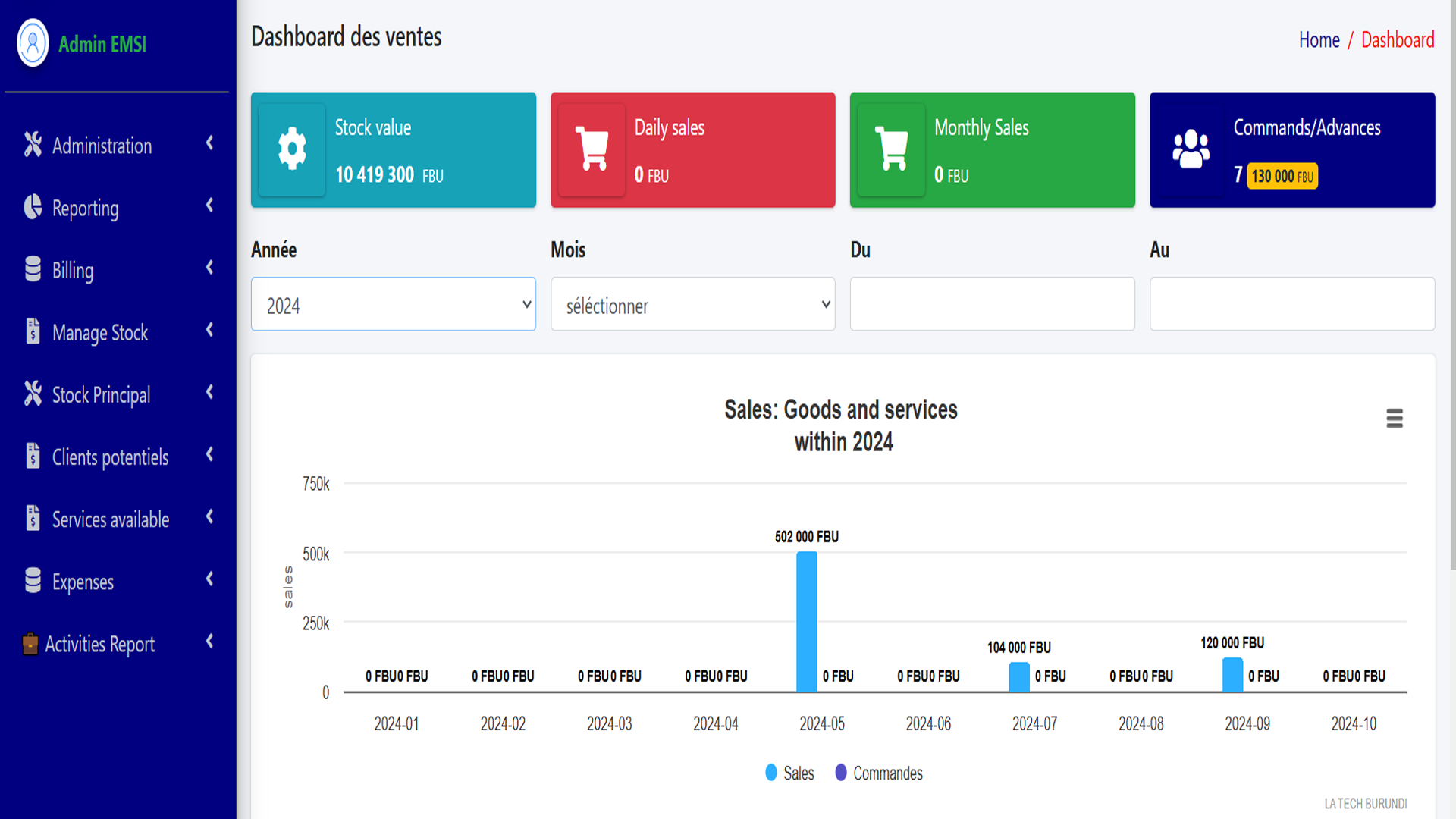Expand the Expenses sidebar menu
Image resolution: width=1456 pixels, height=819 pixels.
(x=83, y=582)
